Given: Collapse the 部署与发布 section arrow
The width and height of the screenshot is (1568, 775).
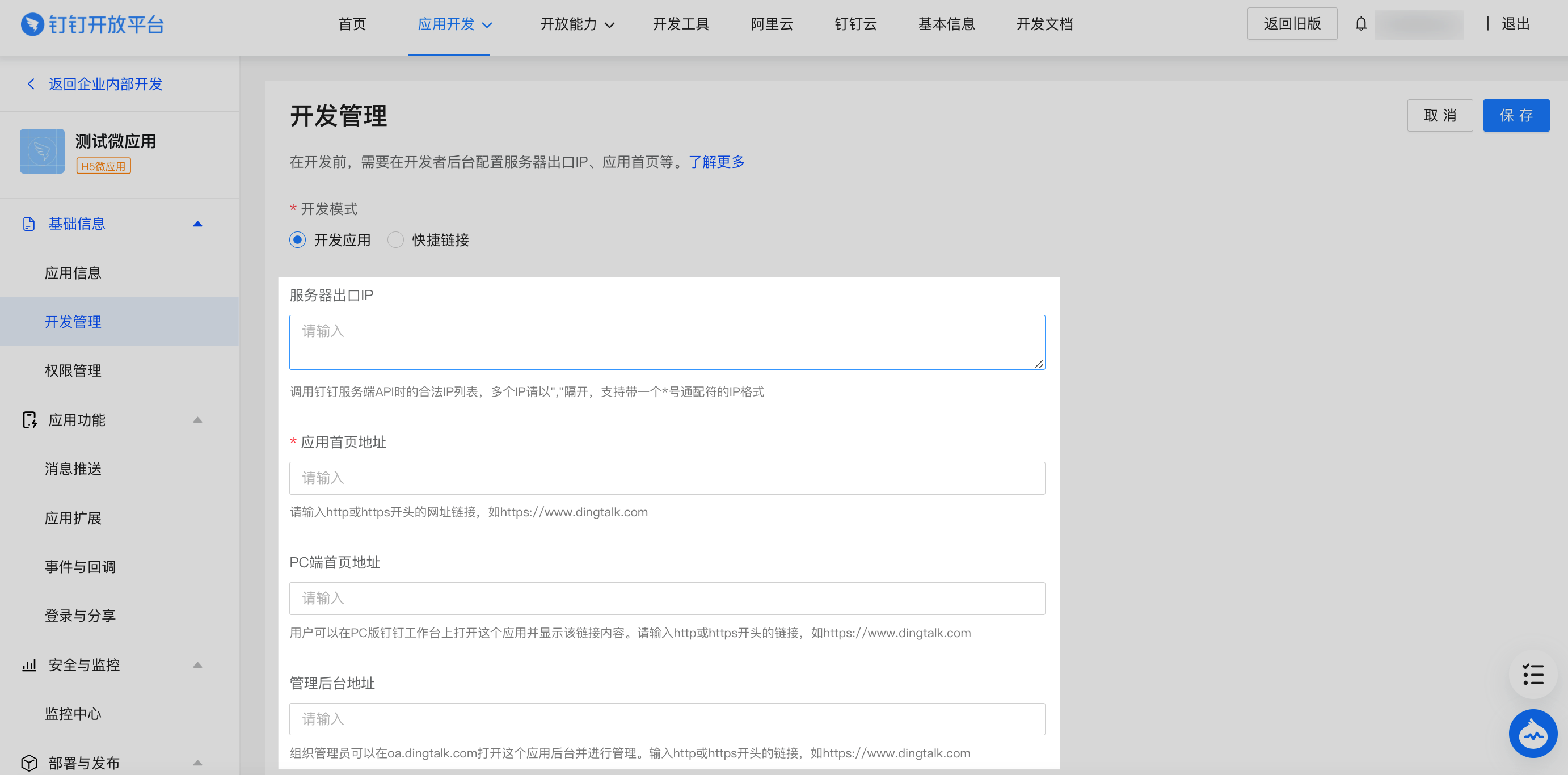Looking at the screenshot, I should tap(197, 763).
